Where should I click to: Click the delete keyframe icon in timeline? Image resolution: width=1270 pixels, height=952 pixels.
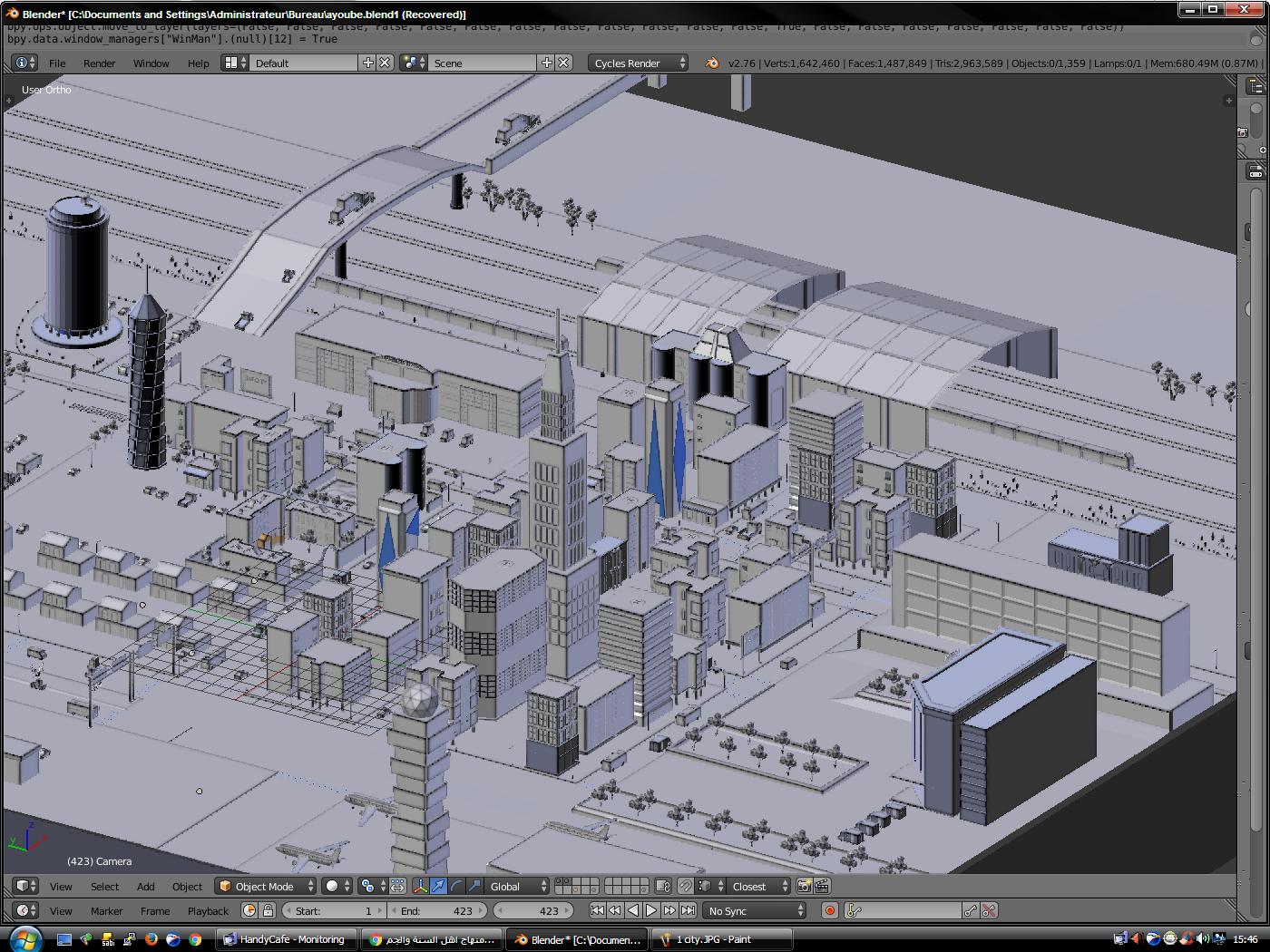989,910
